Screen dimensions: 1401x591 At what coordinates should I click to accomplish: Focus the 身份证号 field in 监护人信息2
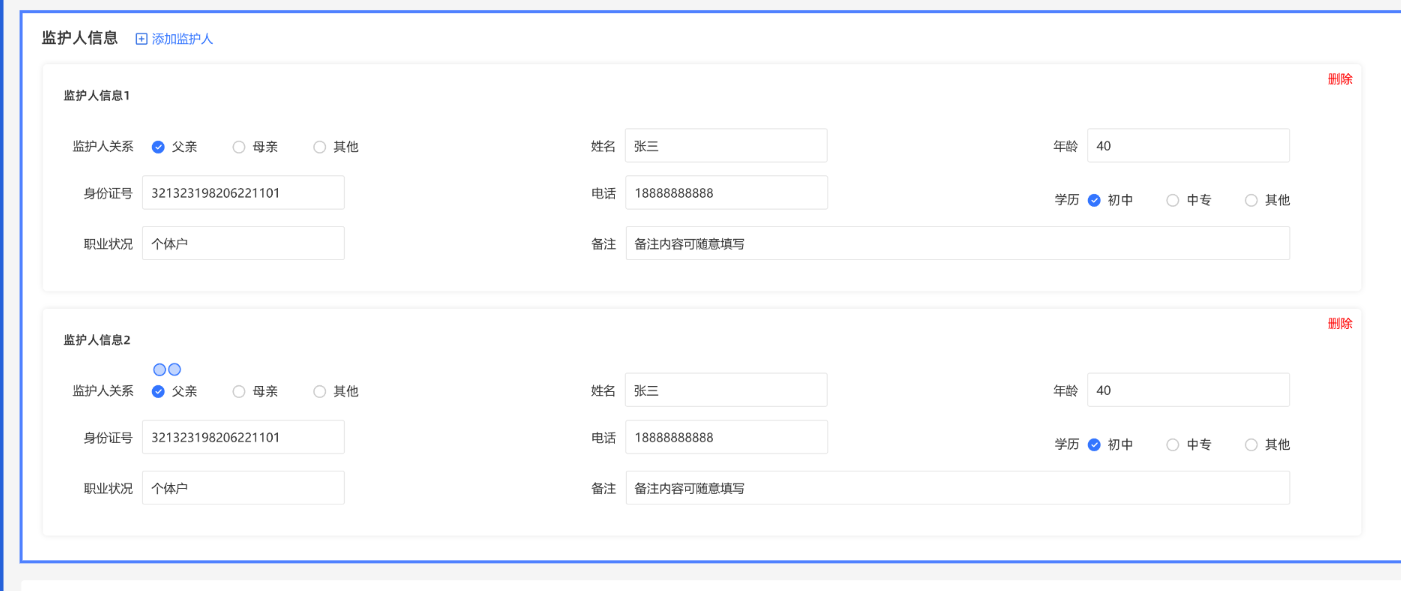pyautogui.click(x=243, y=438)
